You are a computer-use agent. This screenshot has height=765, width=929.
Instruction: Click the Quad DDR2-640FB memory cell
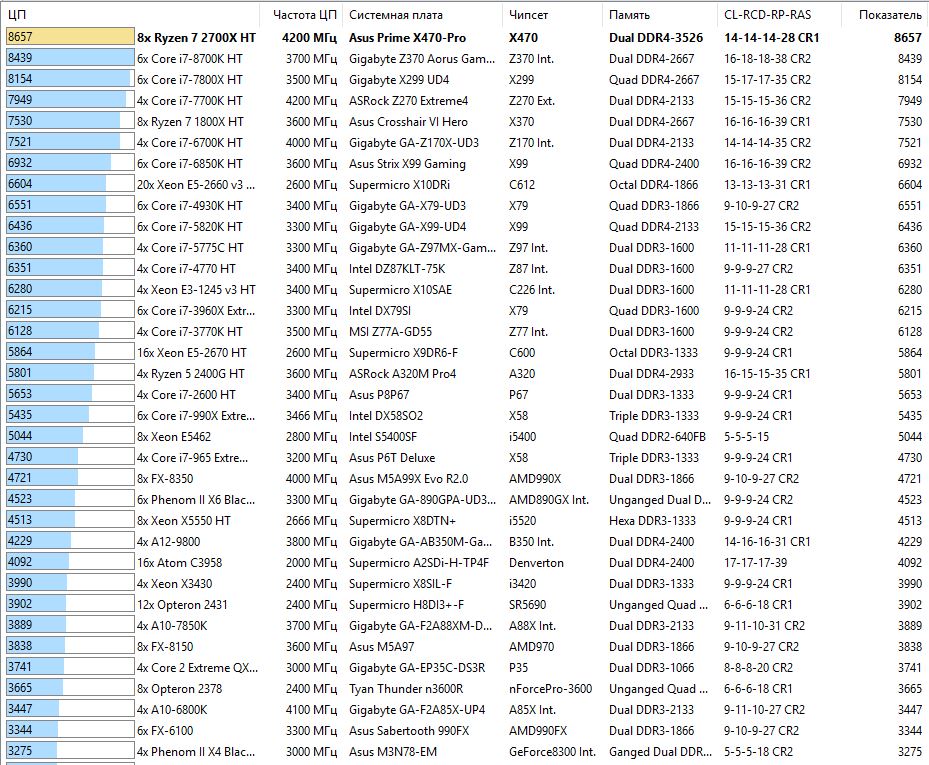pos(657,437)
